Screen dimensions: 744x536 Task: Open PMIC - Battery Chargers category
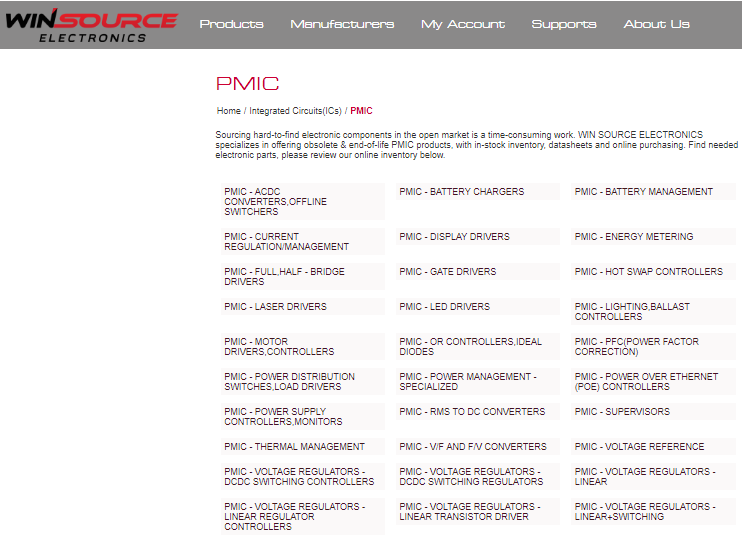pos(478,192)
